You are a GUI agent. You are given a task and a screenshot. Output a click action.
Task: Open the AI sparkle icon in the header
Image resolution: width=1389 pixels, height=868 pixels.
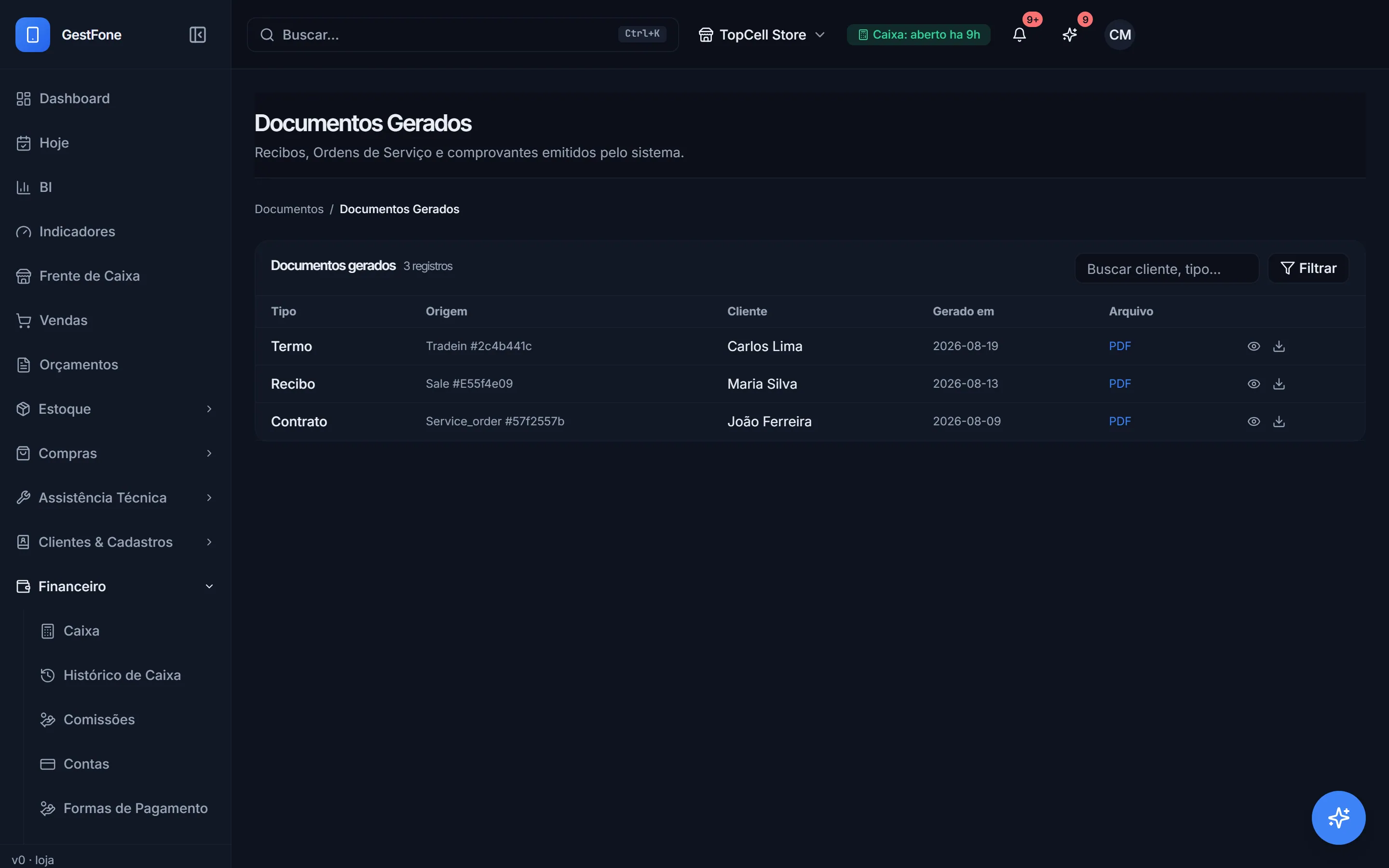point(1069,34)
